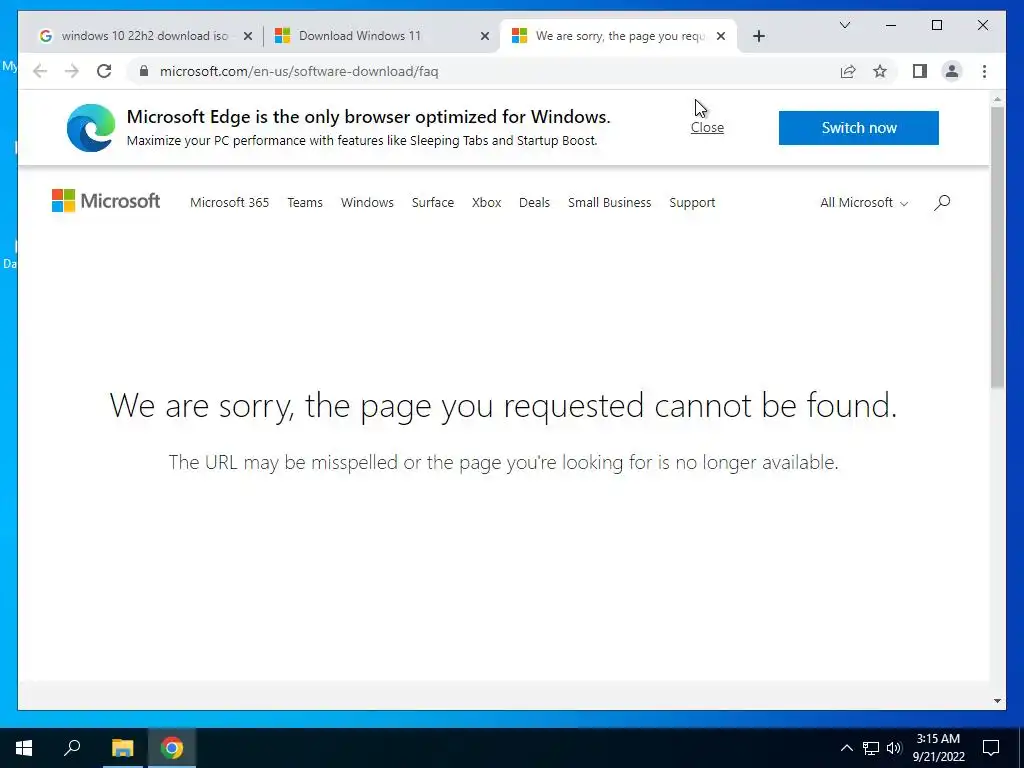Click the browser forward arrow
Viewport: 1024px width, 768px height.
[x=72, y=71]
